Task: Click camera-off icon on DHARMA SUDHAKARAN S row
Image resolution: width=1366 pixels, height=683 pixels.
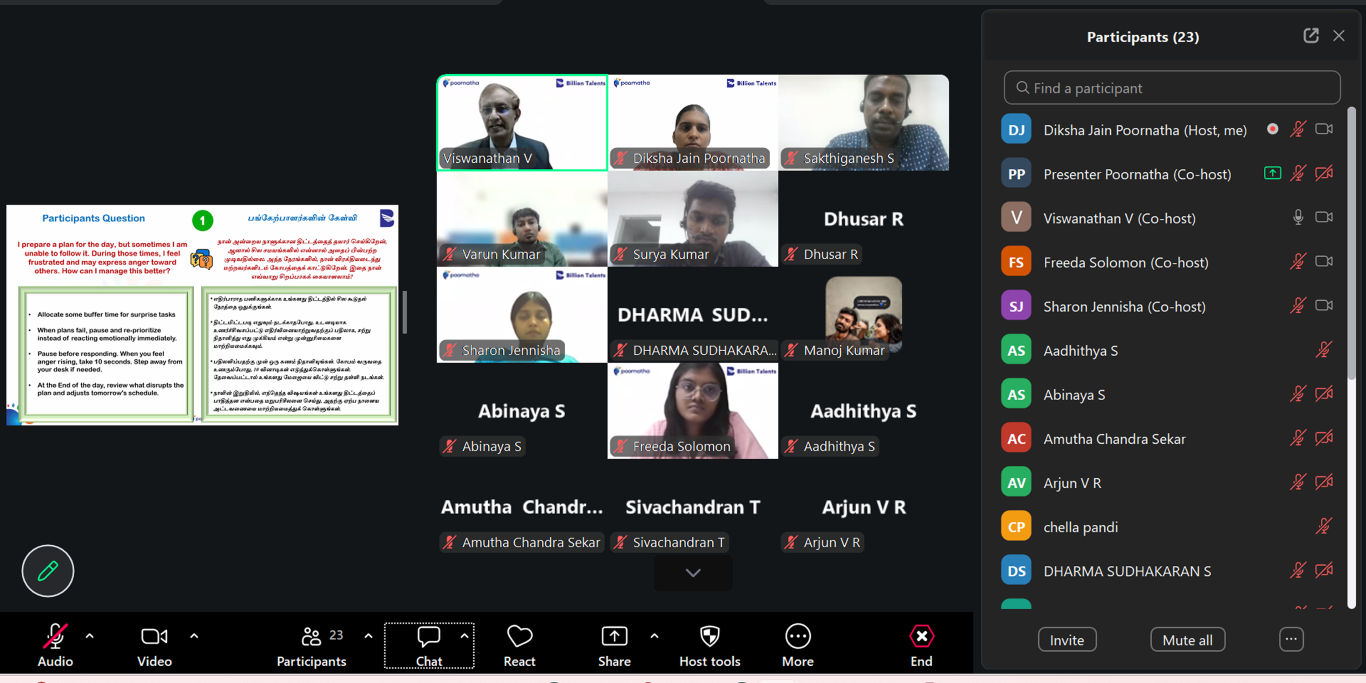Action: tap(1324, 571)
